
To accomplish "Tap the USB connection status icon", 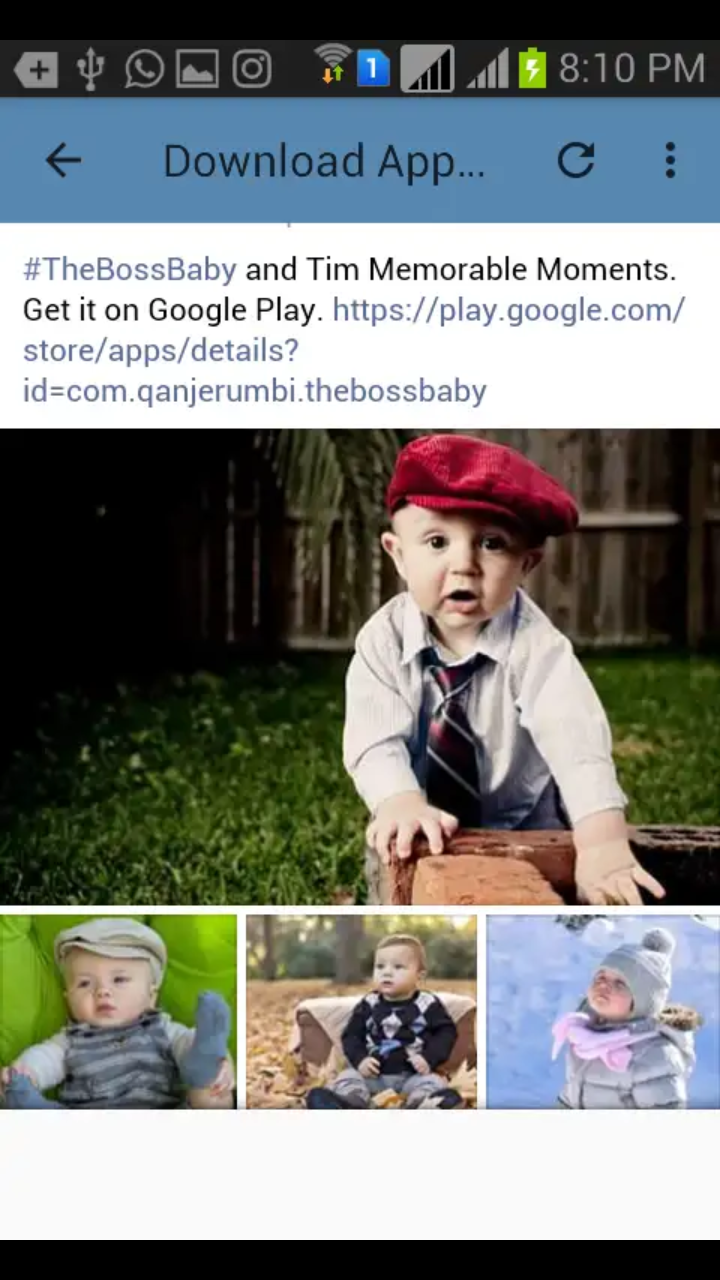I will 90,69.
